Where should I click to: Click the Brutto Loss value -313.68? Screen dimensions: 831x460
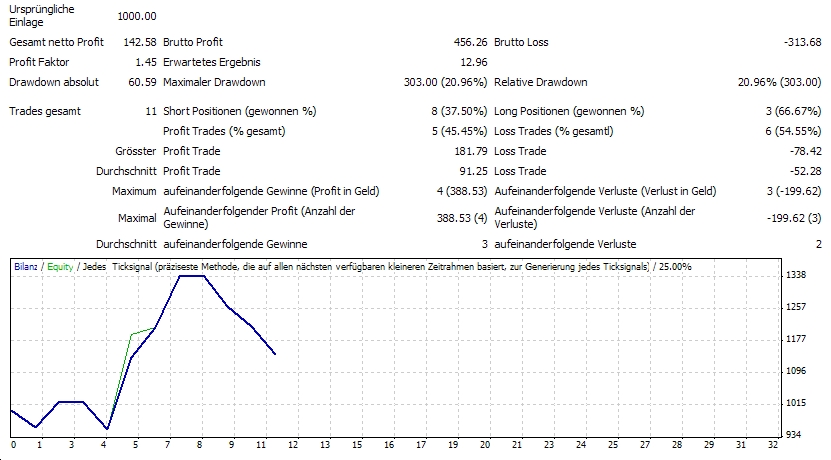coord(802,42)
